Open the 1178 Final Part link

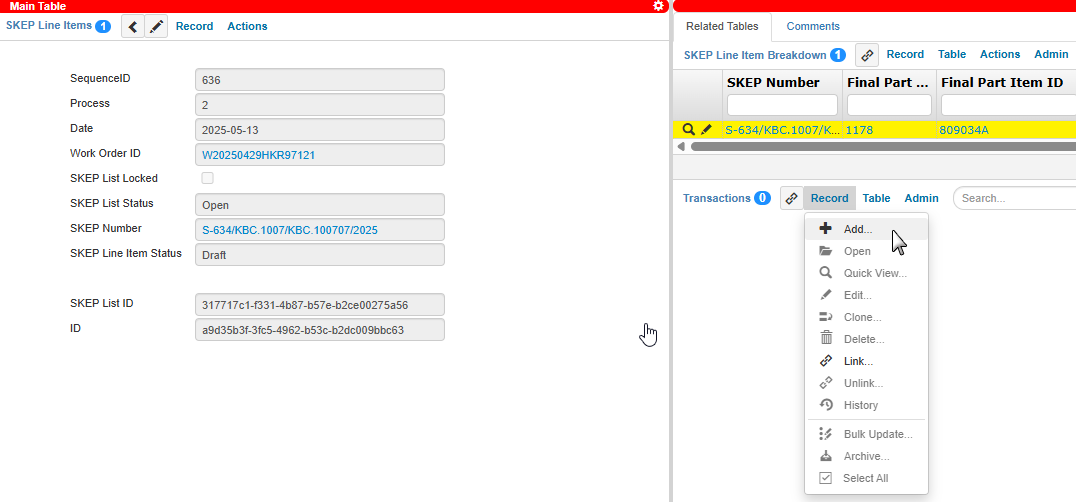(860, 130)
